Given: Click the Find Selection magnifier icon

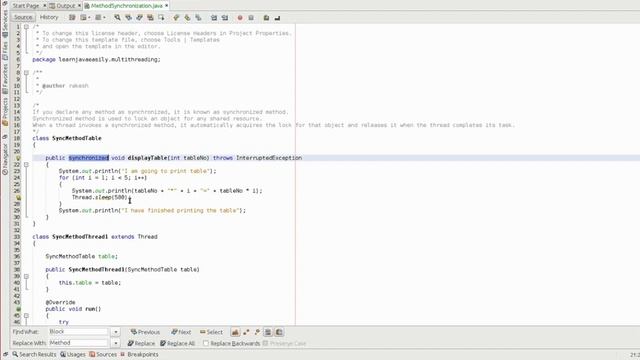Looking at the screenshot, I should (118, 18).
